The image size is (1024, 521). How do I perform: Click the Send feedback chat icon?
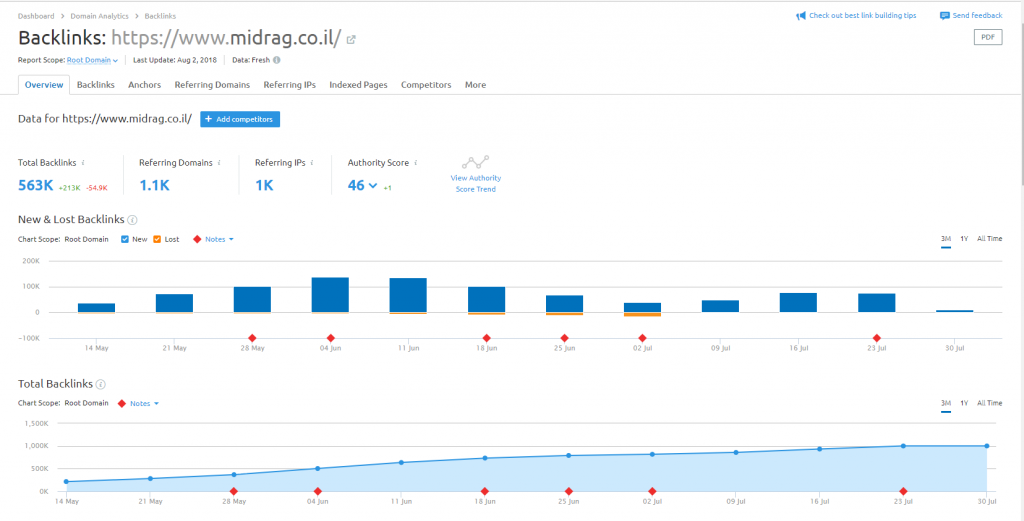click(x=944, y=16)
